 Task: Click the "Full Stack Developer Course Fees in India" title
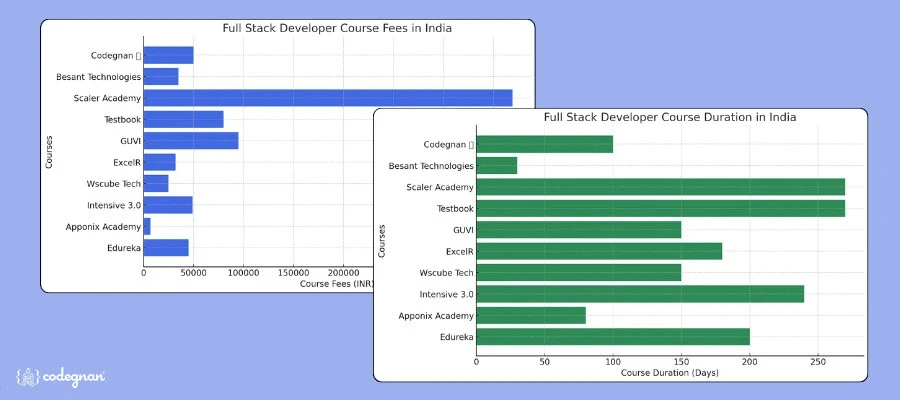(x=337, y=28)
